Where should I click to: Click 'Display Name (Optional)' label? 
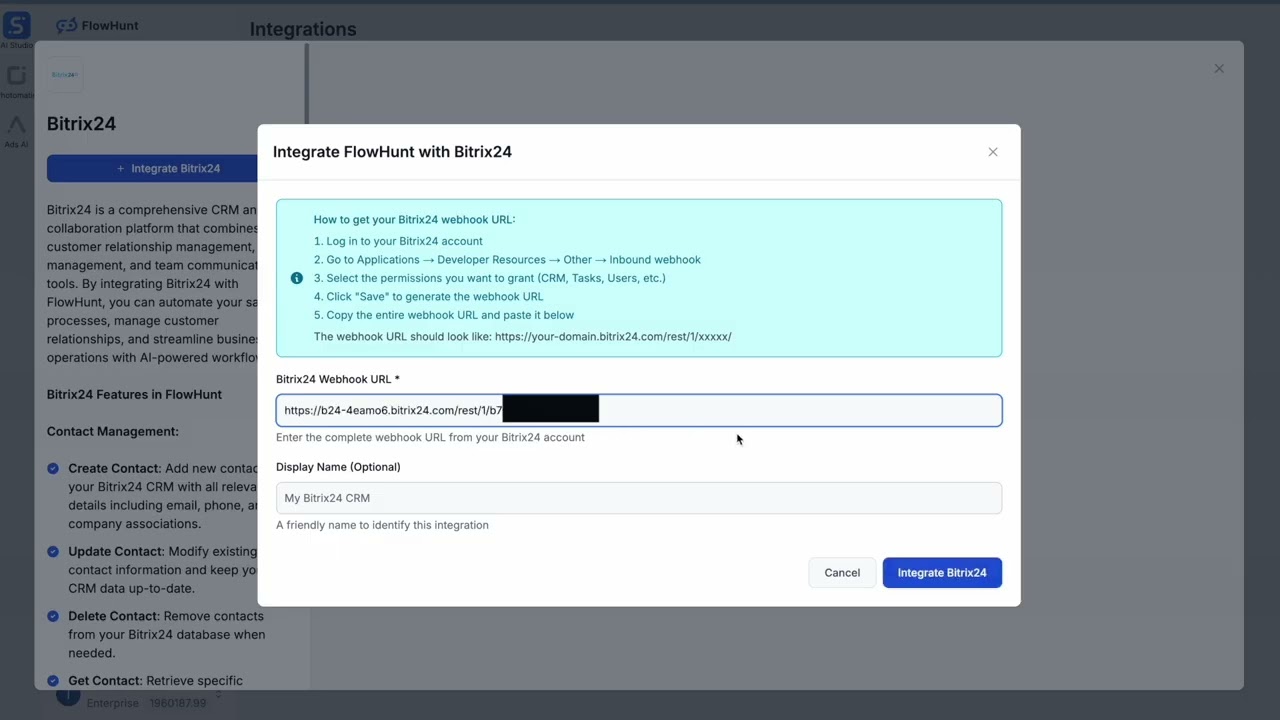click(338, 467)
